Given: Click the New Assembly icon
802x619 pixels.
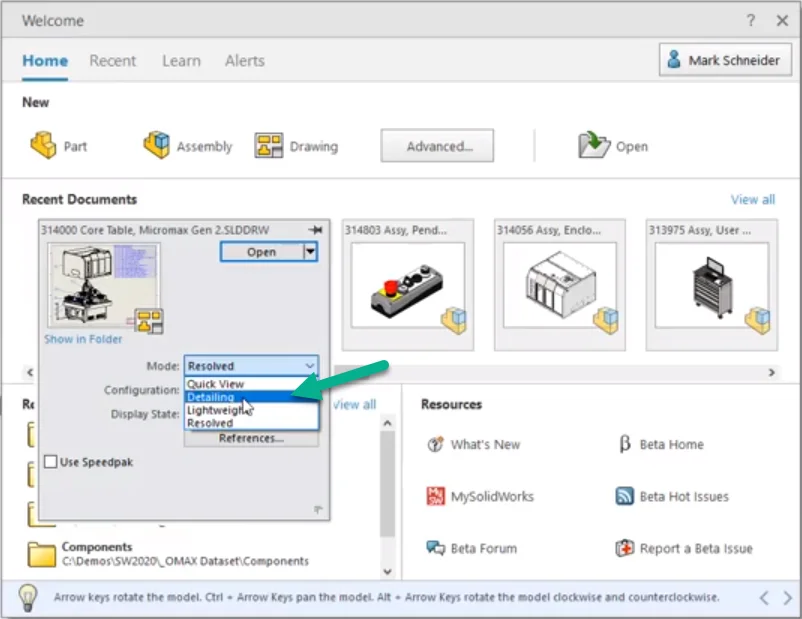Looking at the screenshot, I should coord(157,146).
